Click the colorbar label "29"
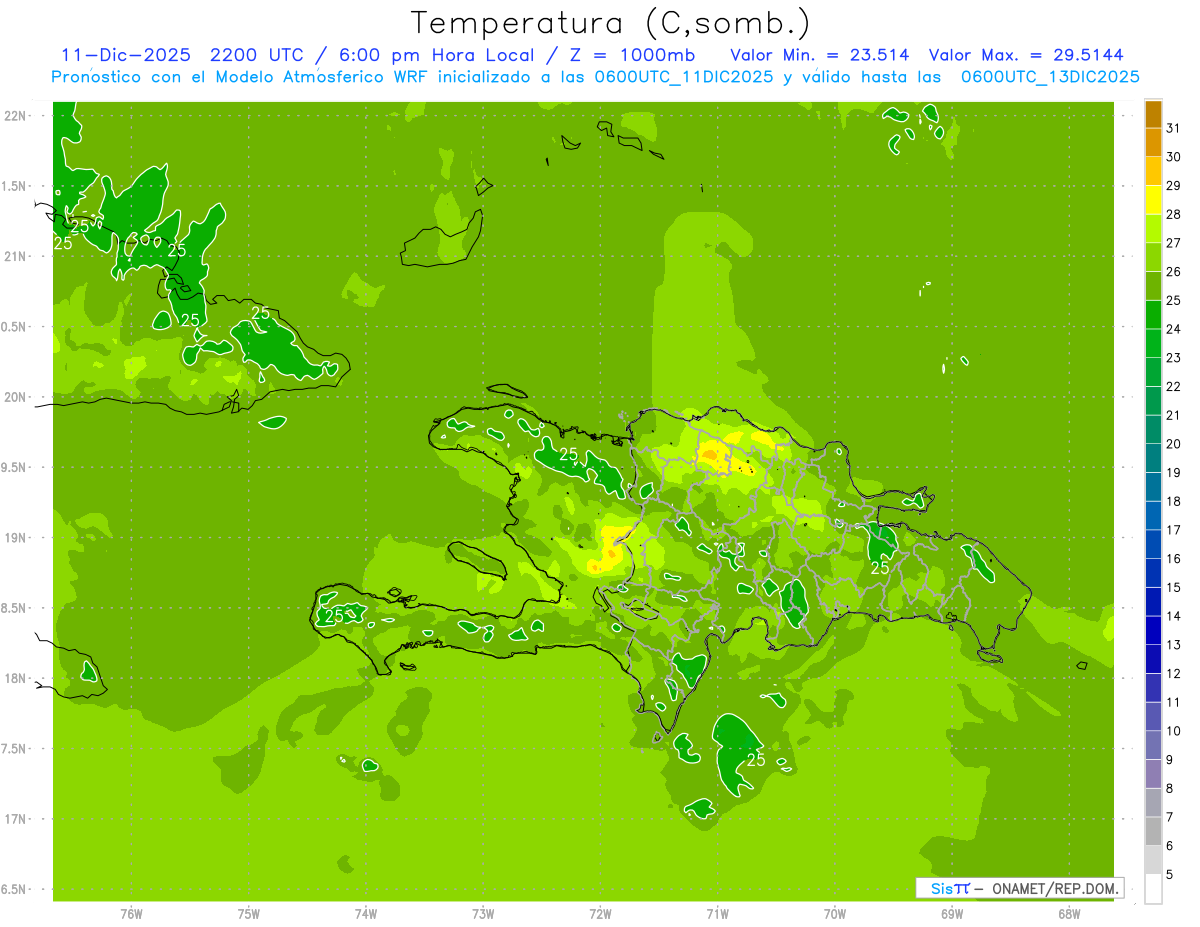This screenshot has height=927, width=1200. (x=1173, y=185)
